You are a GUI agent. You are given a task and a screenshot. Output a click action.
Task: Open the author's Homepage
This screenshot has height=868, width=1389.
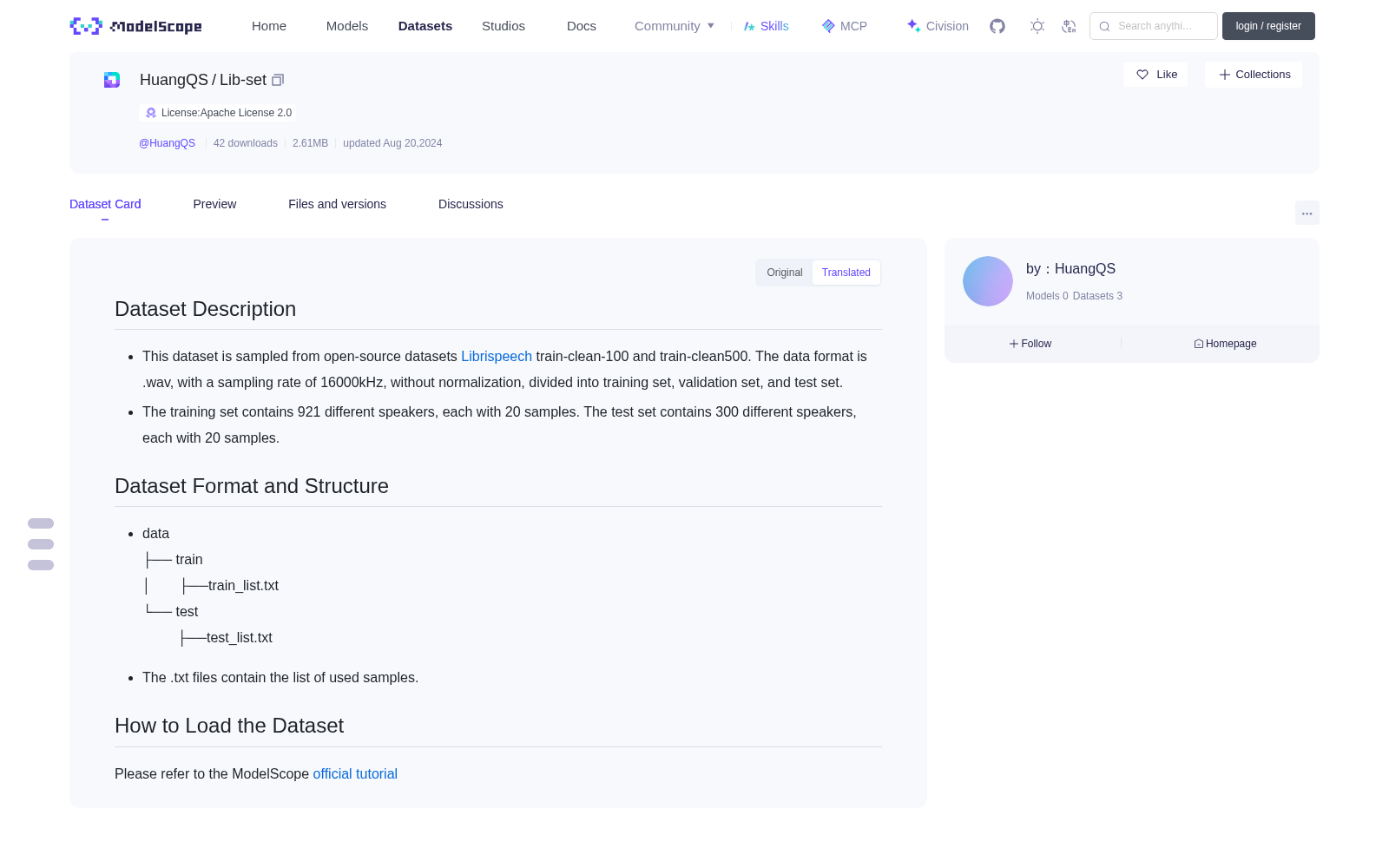1225,344
